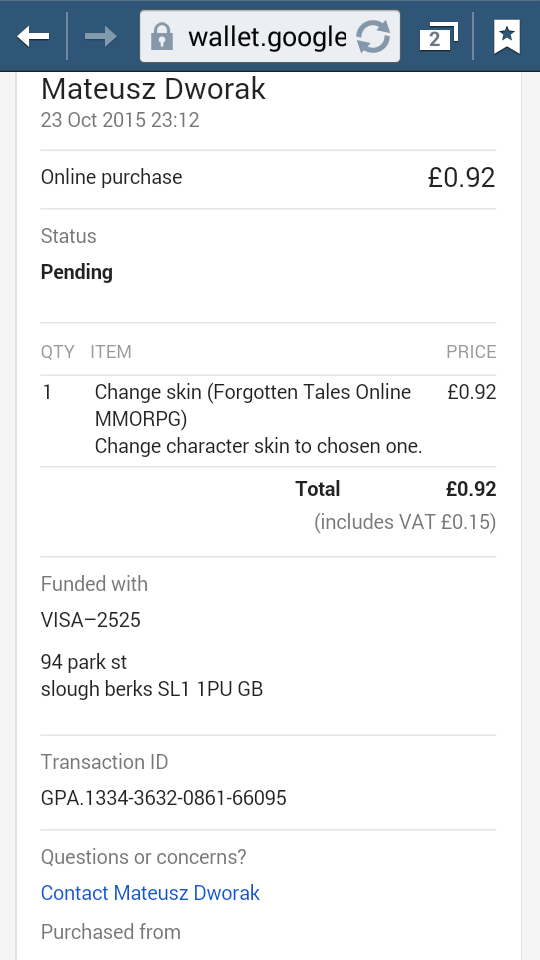
Task: Tap the Questions or concerns? label
Action: pyautogui.click(x=143, y=857)
